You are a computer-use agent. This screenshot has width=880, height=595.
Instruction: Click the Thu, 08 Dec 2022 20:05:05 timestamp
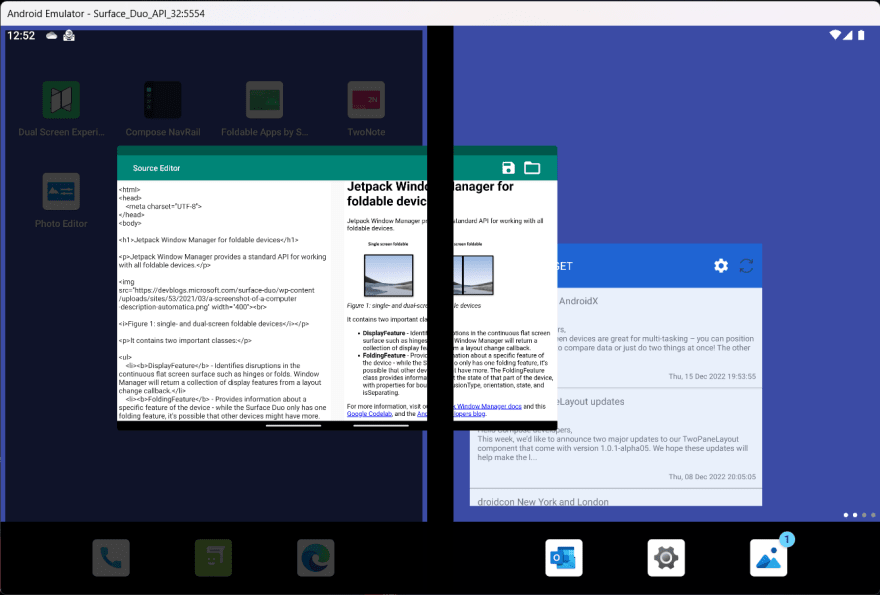(x=712, y=477)
